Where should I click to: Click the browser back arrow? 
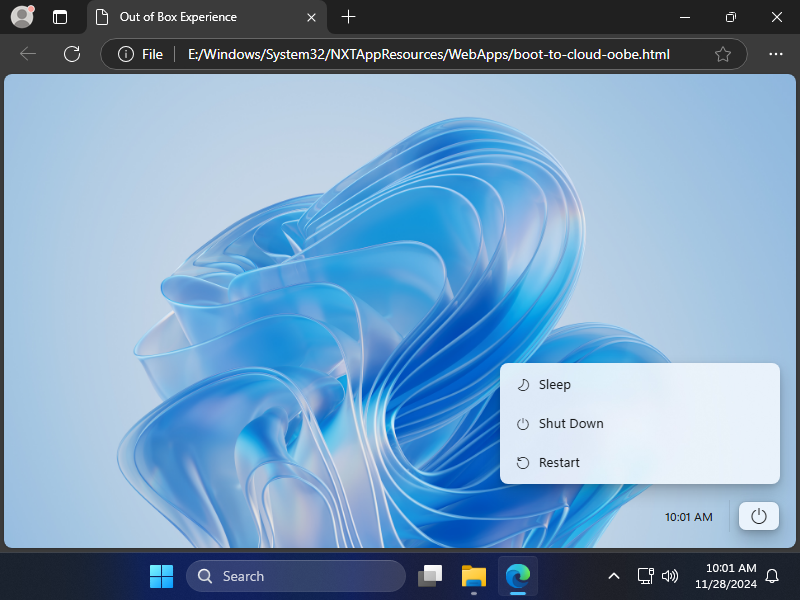point(28,54)
